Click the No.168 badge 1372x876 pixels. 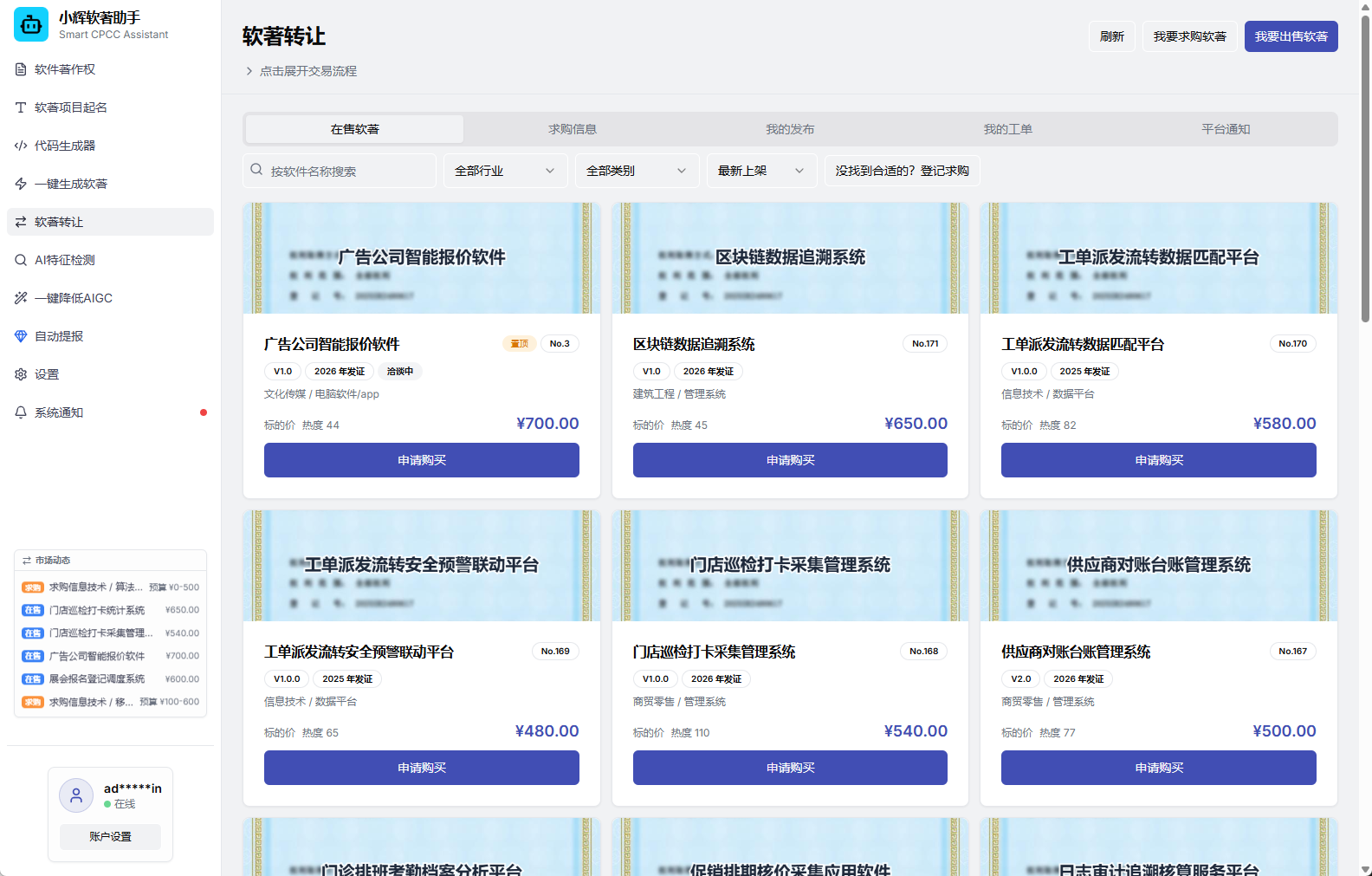tap(924, 652)
